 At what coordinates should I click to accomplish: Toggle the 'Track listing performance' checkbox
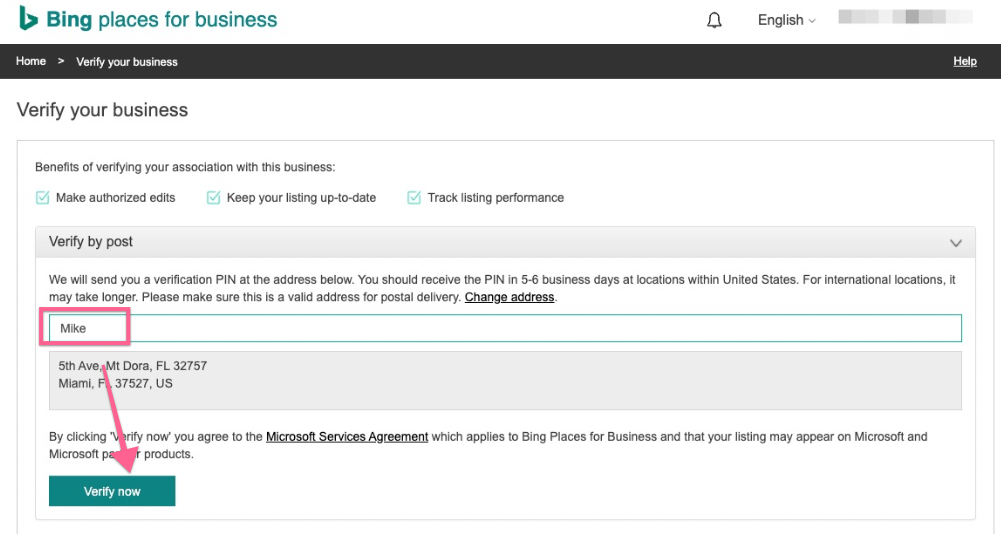tap(414, 198)
